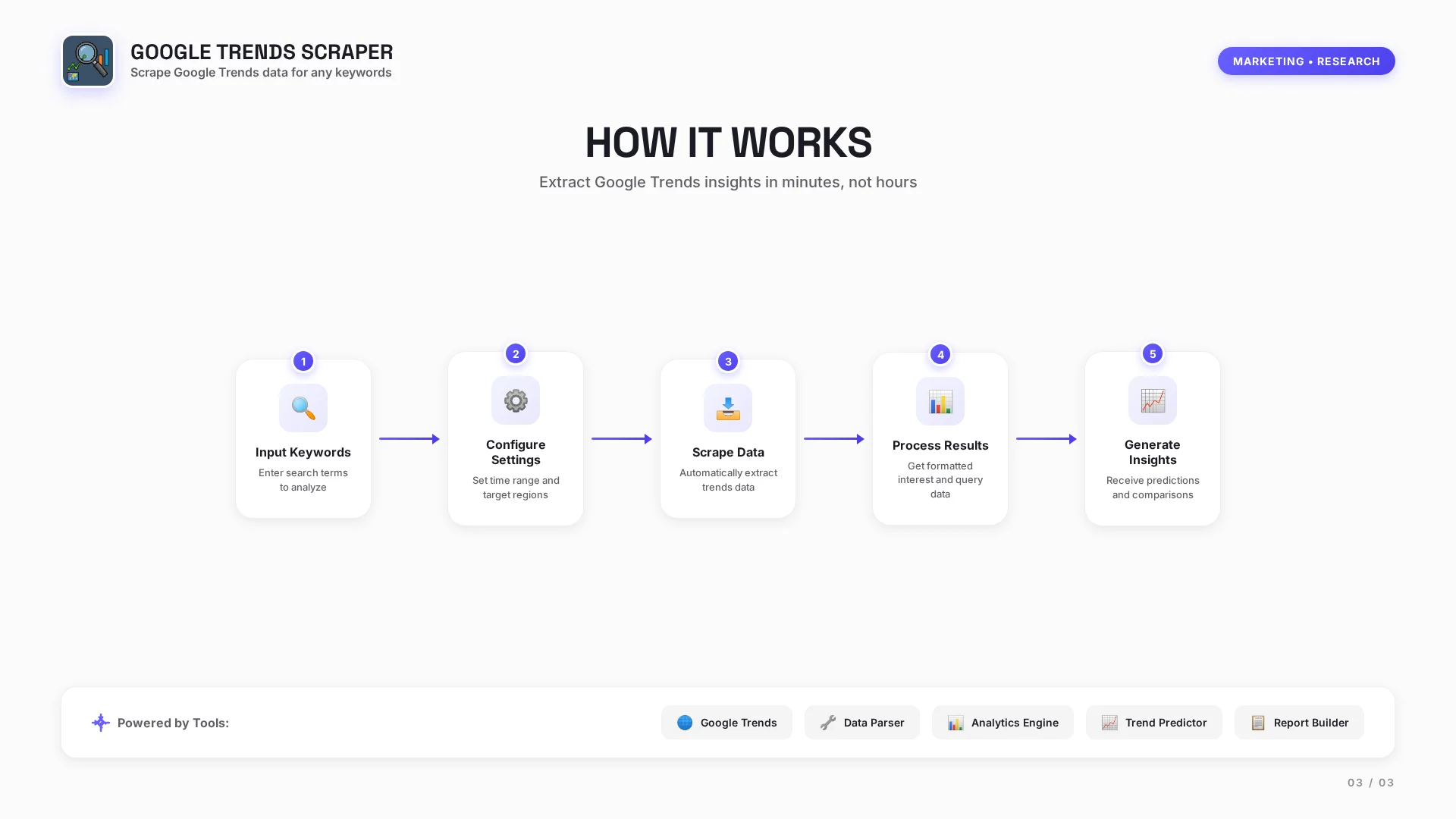Click the globe icon in Google Trends chip

tap(685, 723)
